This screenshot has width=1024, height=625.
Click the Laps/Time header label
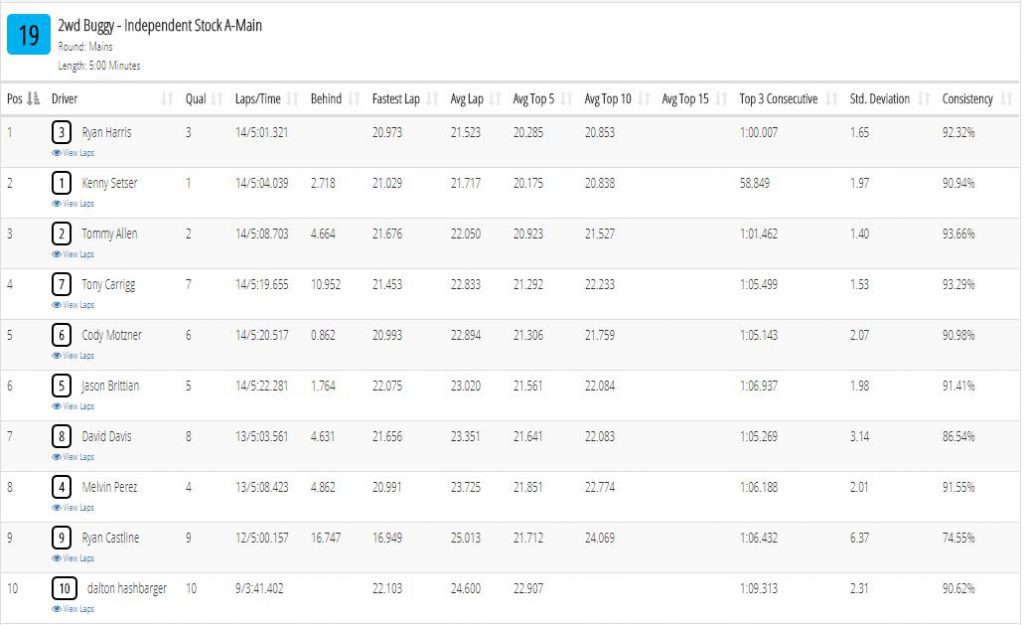pyautogui.click(x=257, y=99)
